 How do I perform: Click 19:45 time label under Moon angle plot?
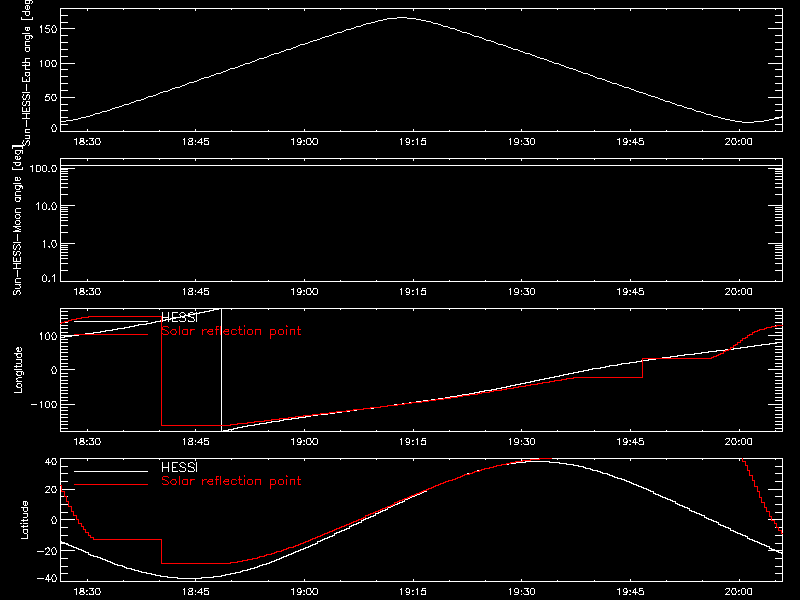[630, 291]
